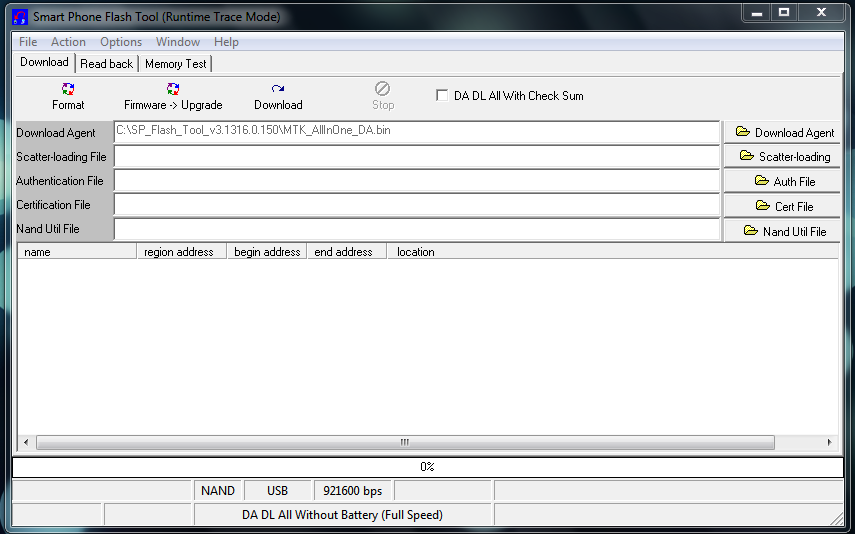Click the location column header
Screen dimensions: 855x534
coord(612,251)
